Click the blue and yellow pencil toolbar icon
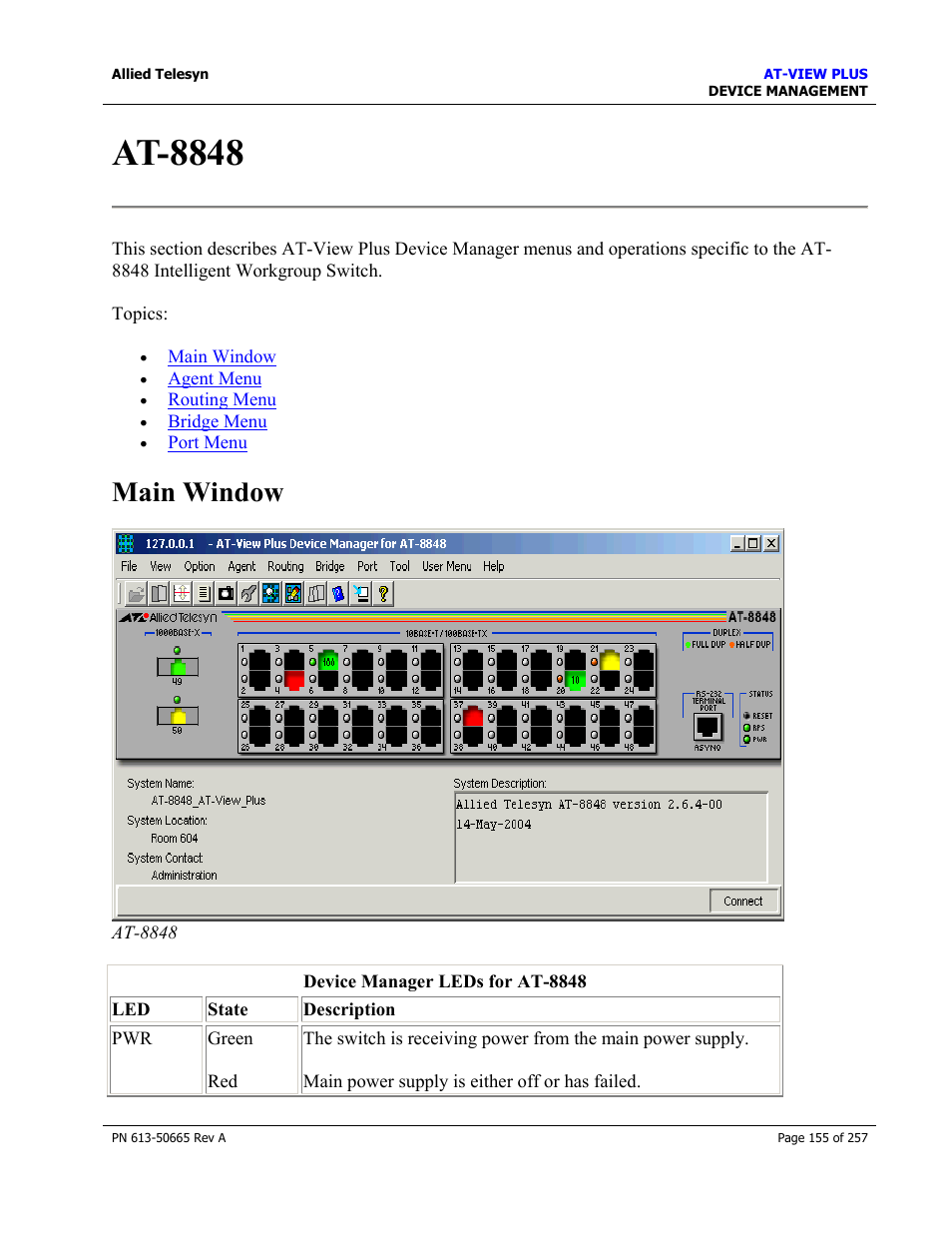 tap(293, 593)
